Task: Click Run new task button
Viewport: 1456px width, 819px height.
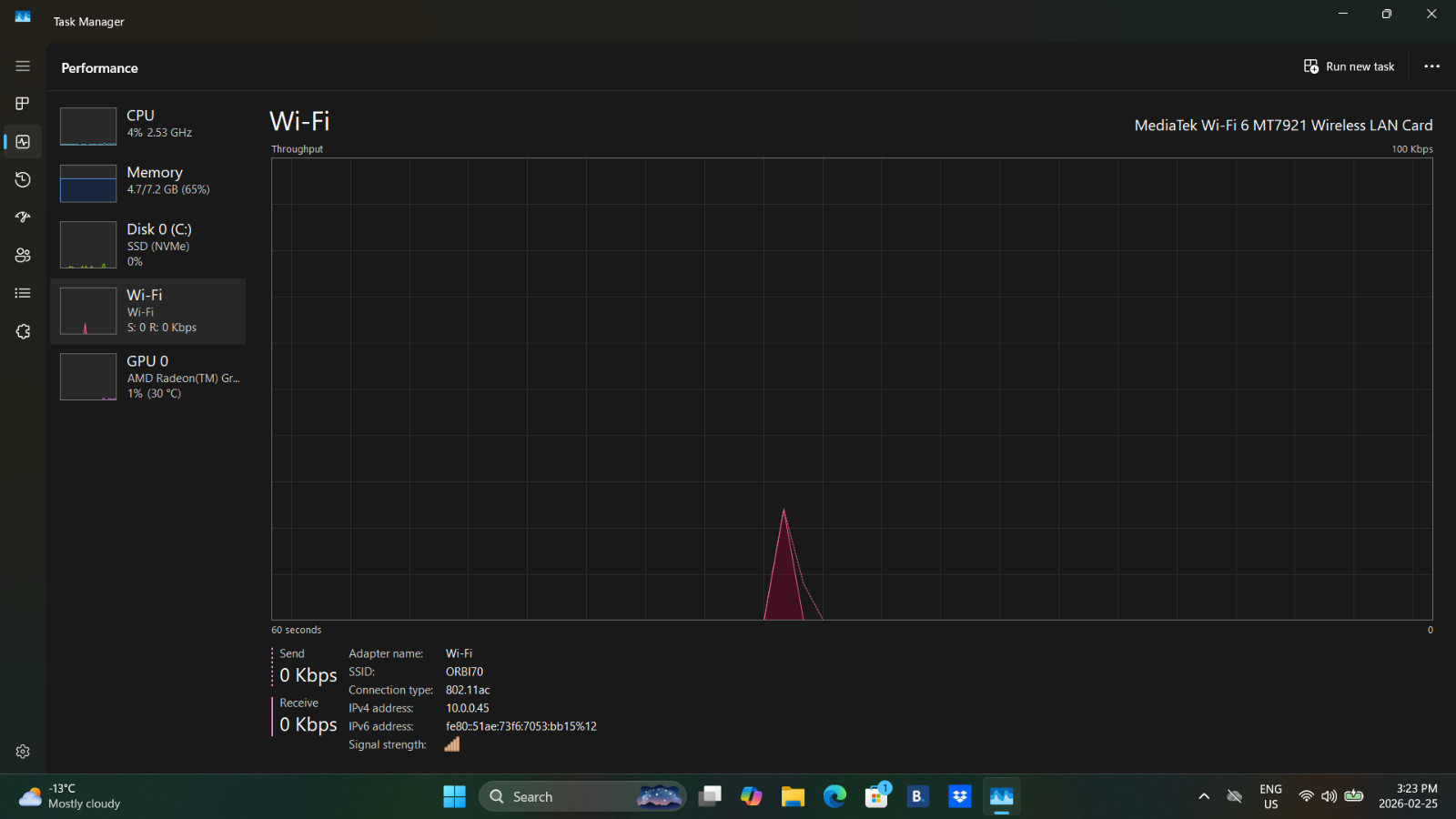Action: point(1349,66)
